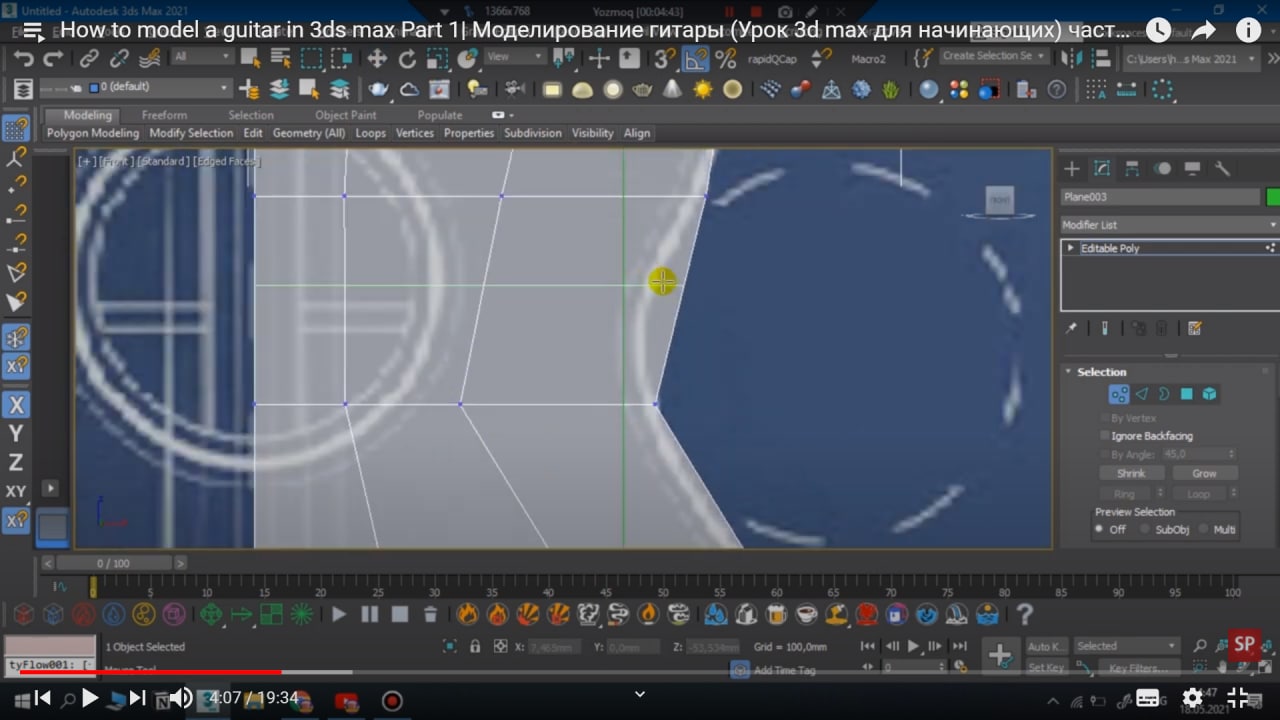Screen dimensions: 1280x720
Task: Open the Create tab in command panel
Action: (1071, 168)
